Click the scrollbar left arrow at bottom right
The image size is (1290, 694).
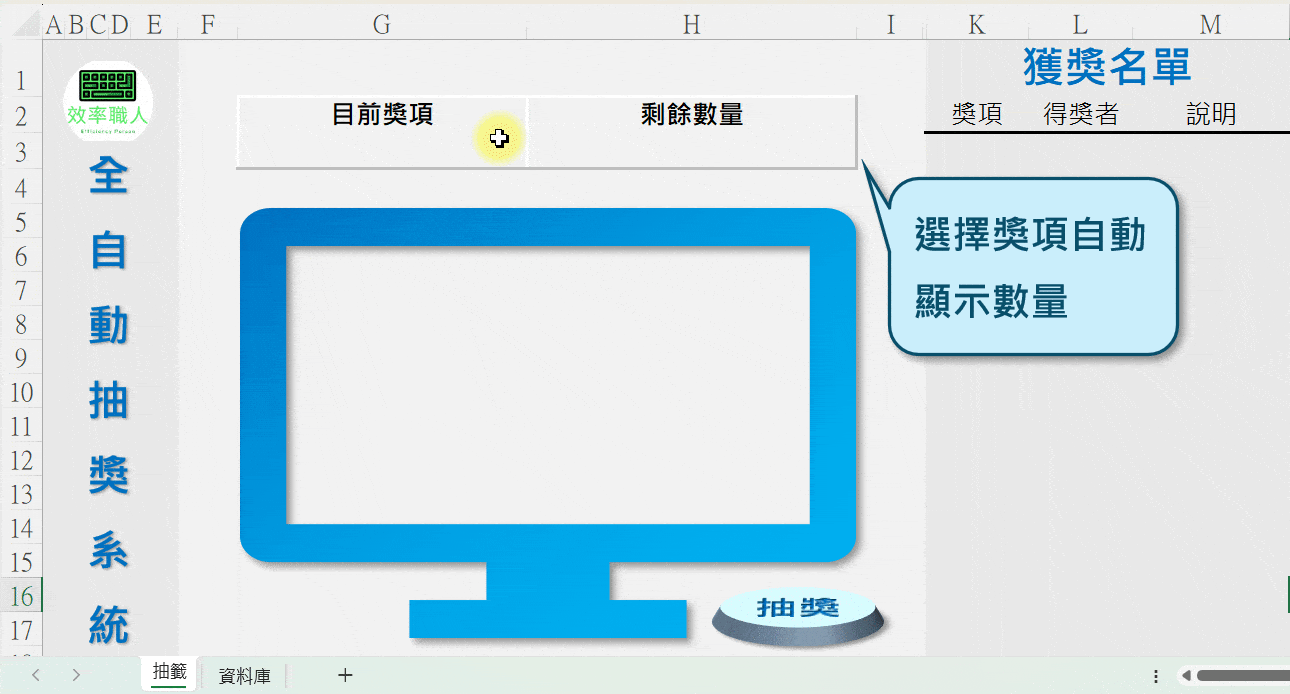1185,676
